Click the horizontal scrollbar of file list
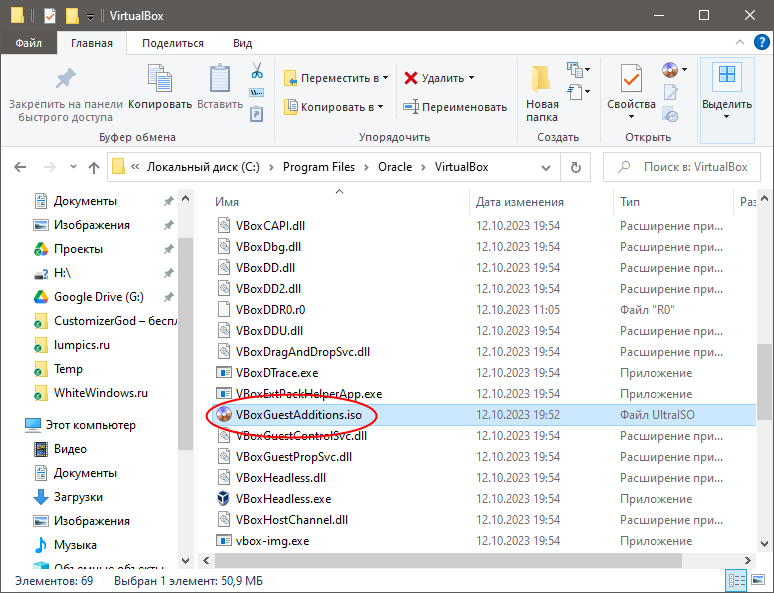Image resolution: width=774 pixels, height=593 pixels. pos(448,560)
